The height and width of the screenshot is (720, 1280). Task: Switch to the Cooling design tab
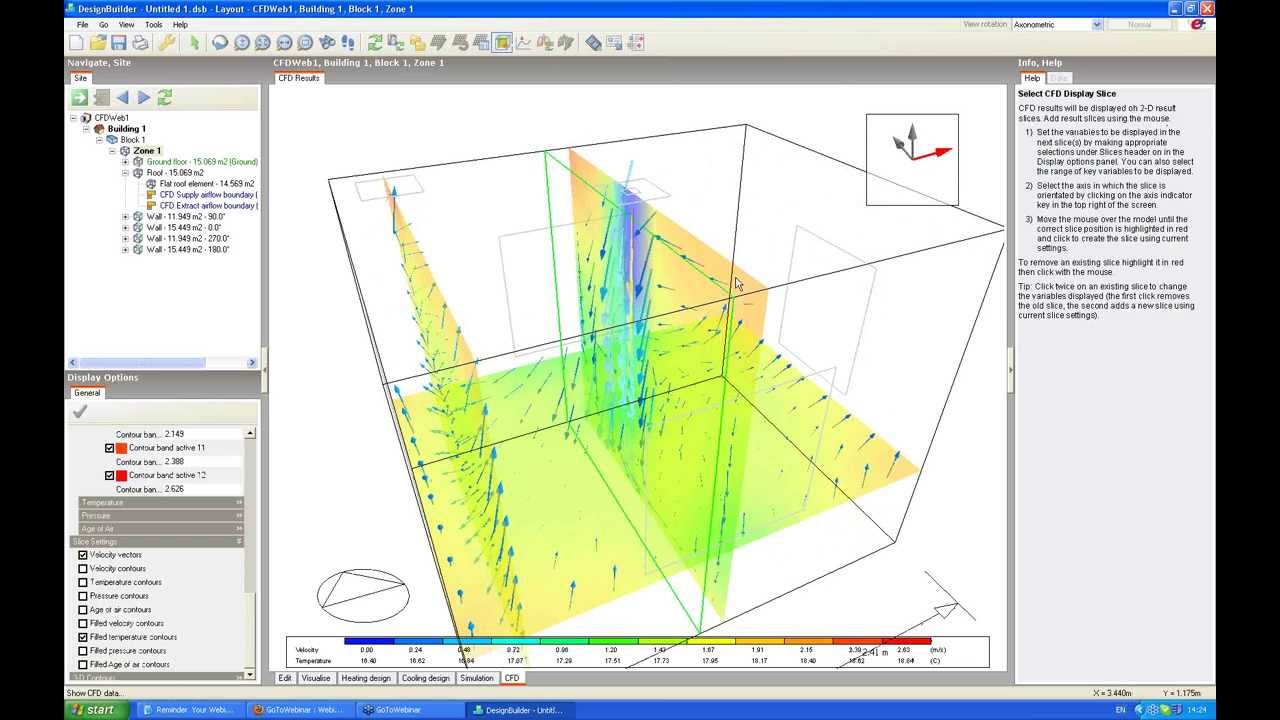(426, 678)
